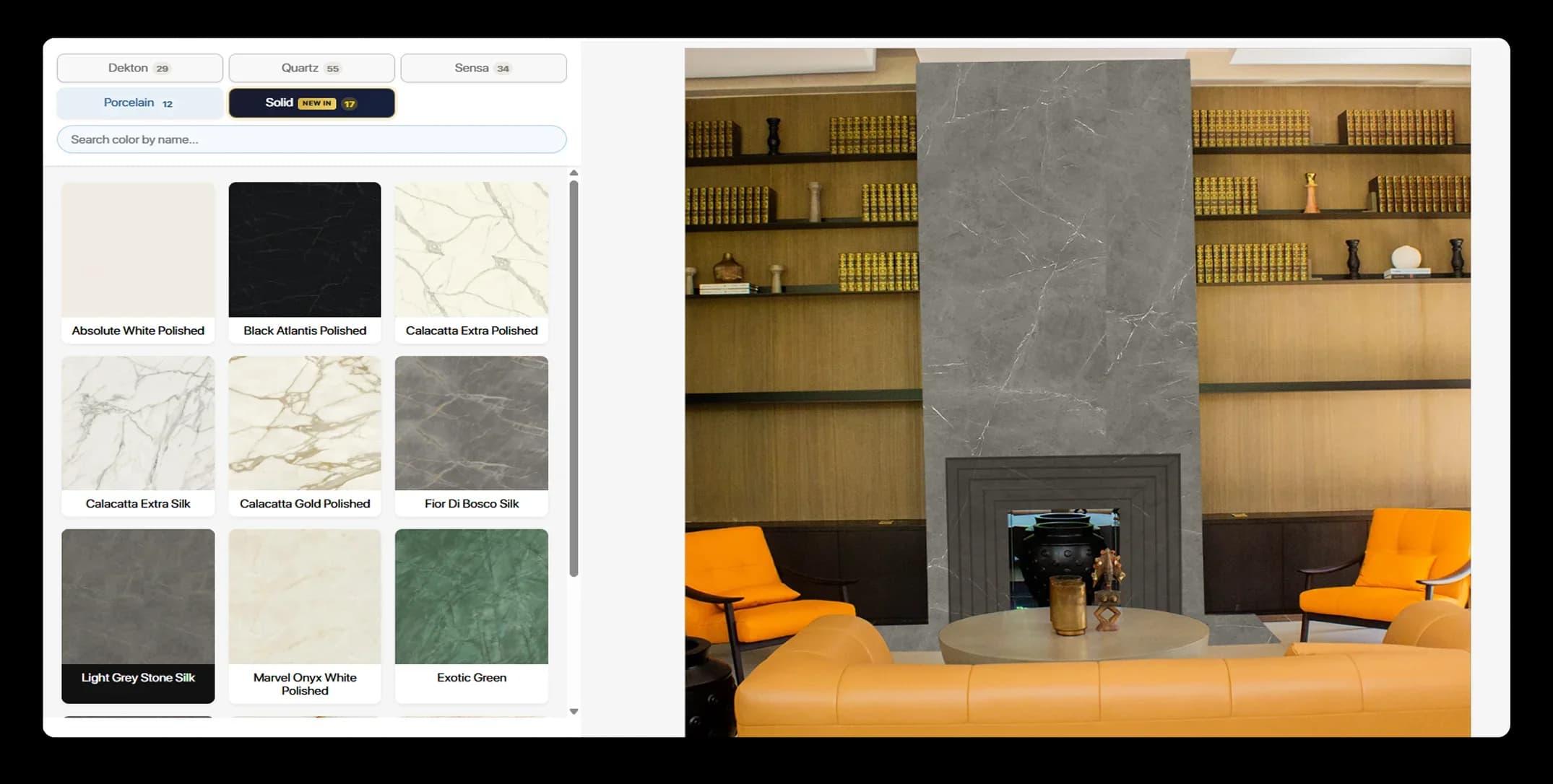This screenshot has height=784, width=1553.
Task: Switch to the Dekton tab
Action: click(x=139, y=68)
